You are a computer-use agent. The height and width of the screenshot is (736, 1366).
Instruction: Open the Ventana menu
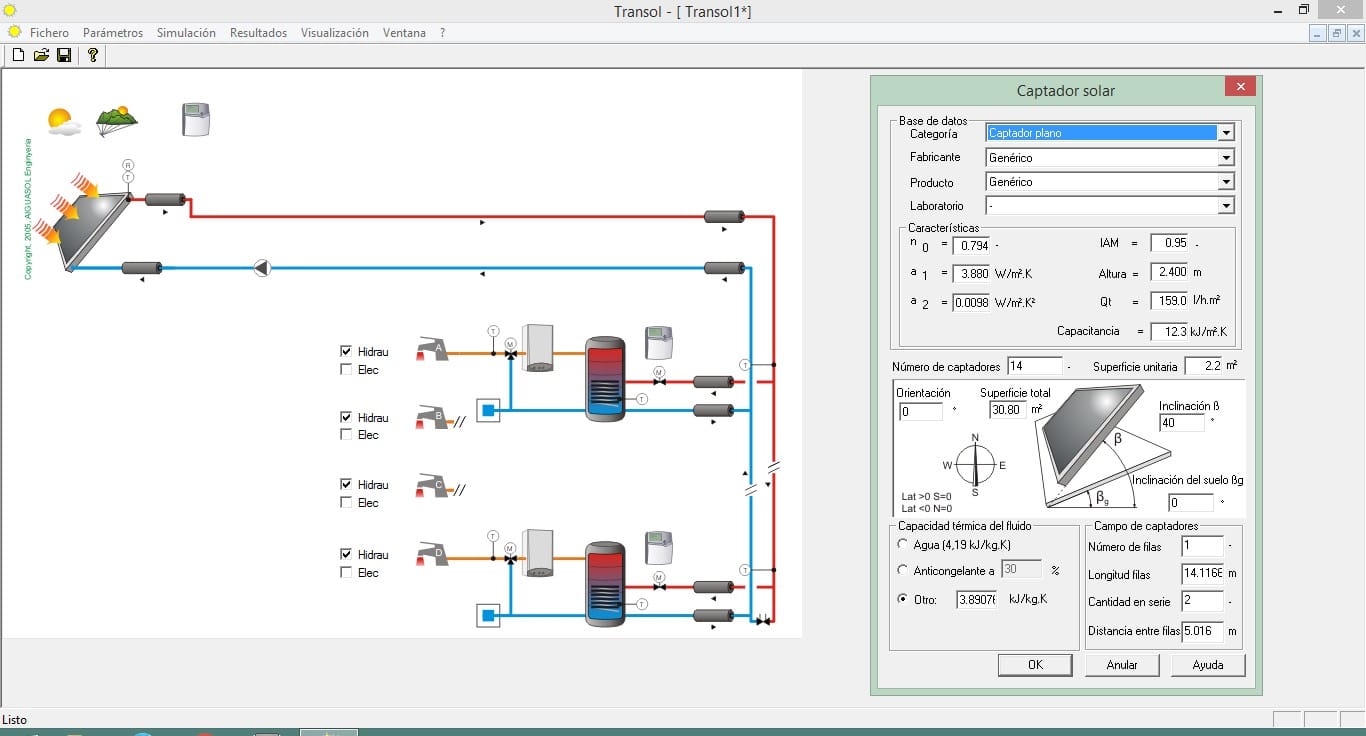[404, 33]
